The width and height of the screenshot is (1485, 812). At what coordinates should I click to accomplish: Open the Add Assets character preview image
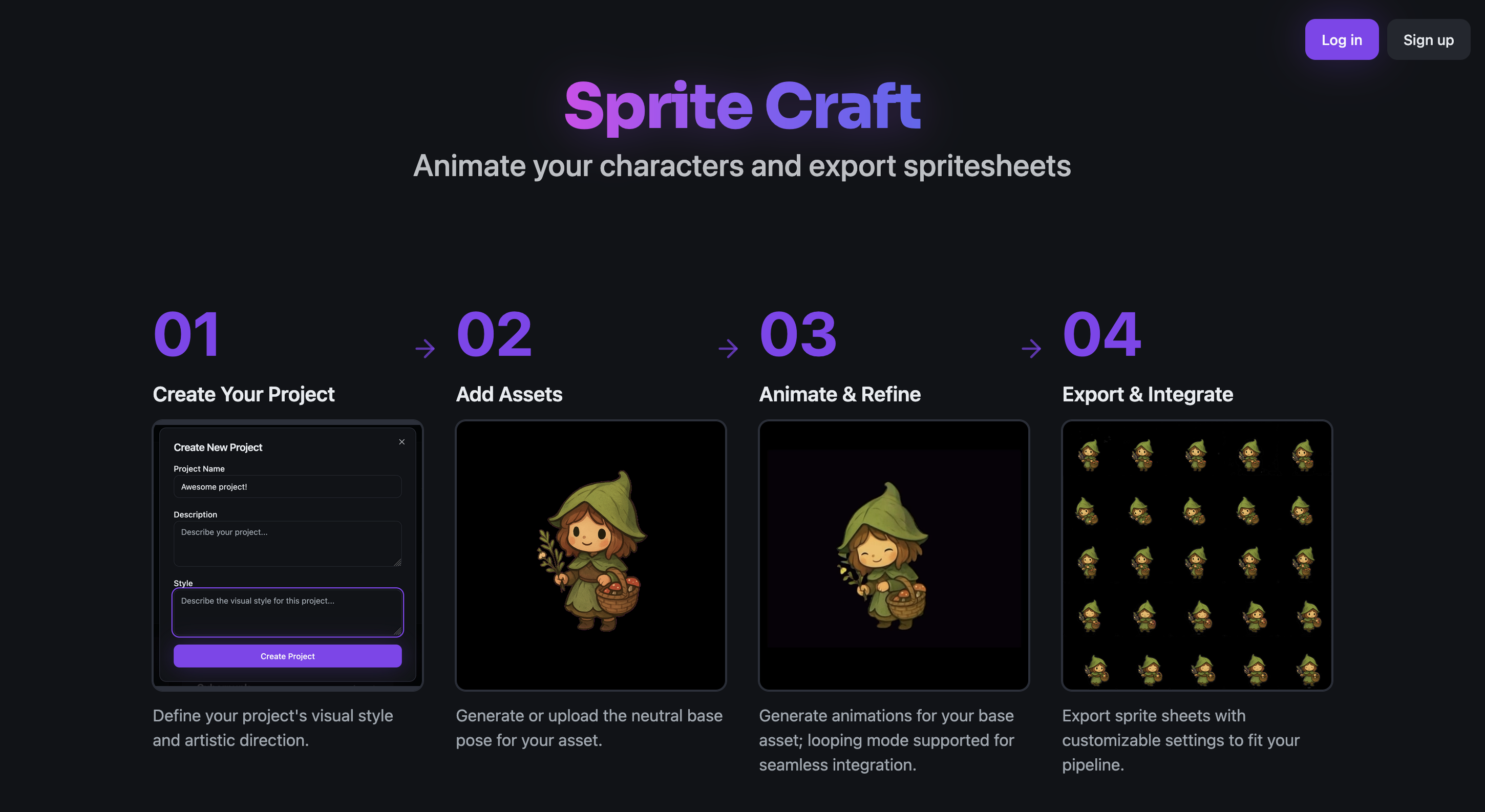point(590,555)
